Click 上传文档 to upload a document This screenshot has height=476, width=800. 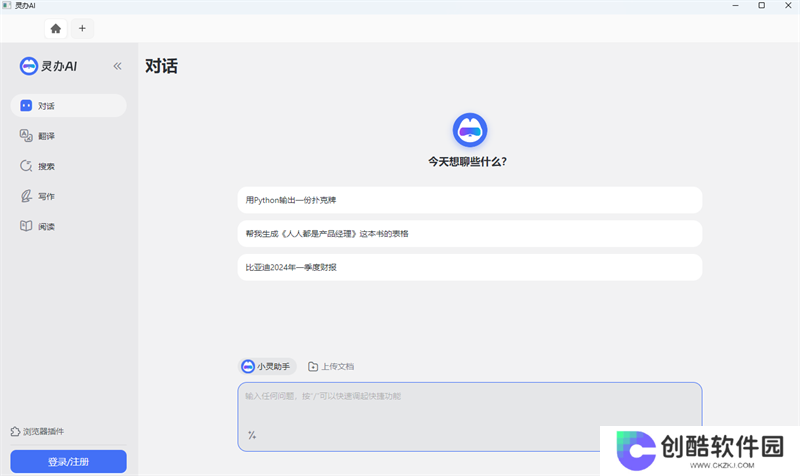coord(331,366)
